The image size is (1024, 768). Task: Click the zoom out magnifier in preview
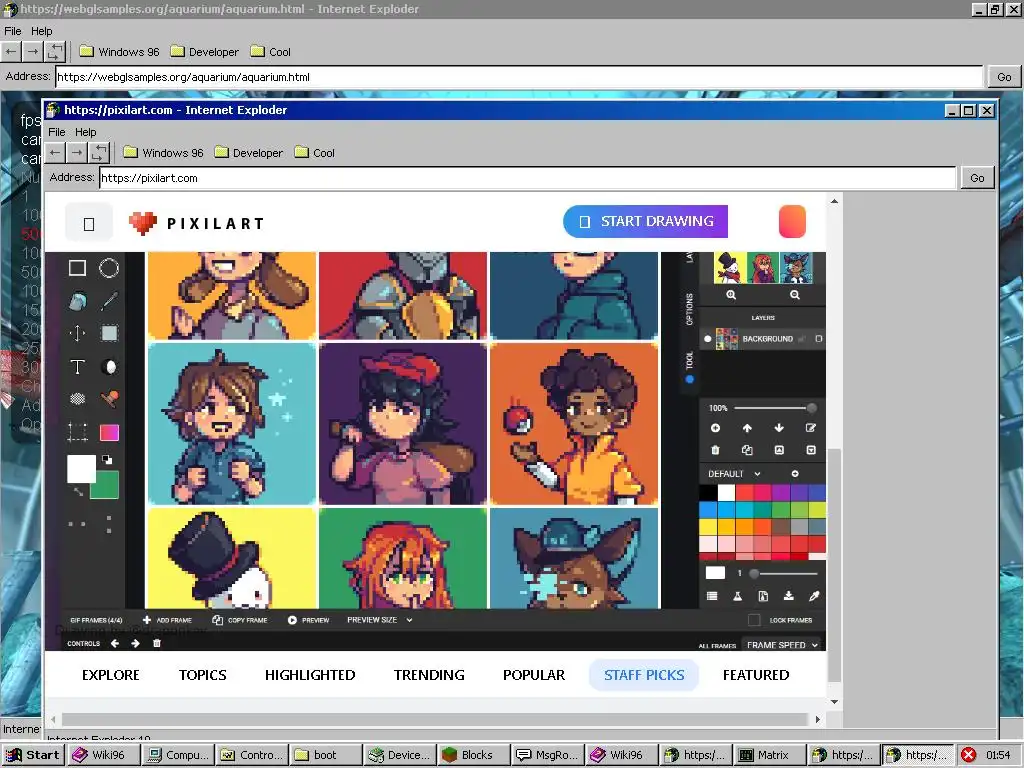point(795,295)
